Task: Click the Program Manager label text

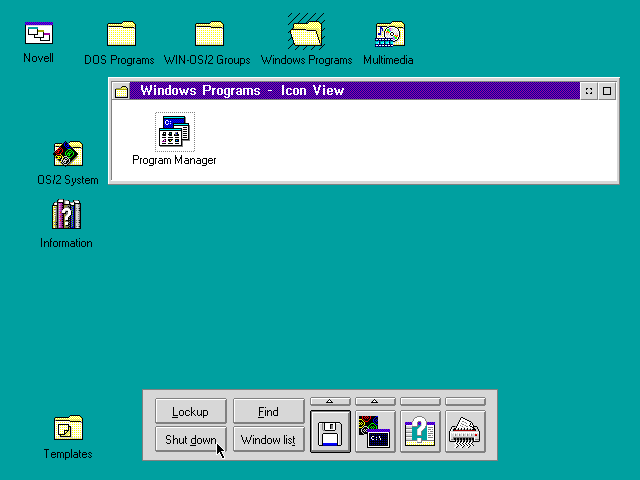Action: pyautogui.click(x=174, y=160)
